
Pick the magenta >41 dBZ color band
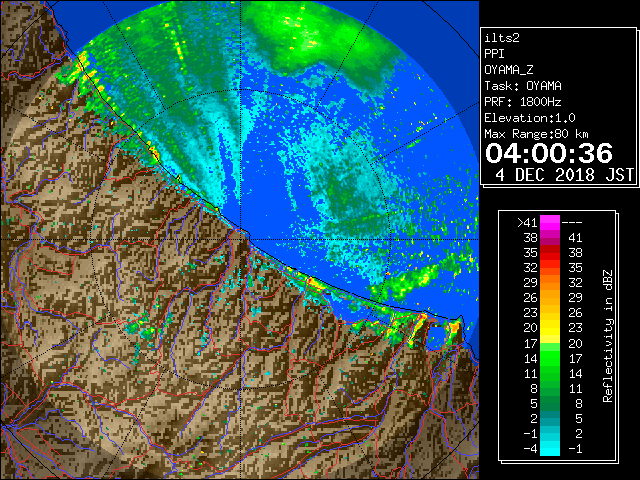(550, 222)
